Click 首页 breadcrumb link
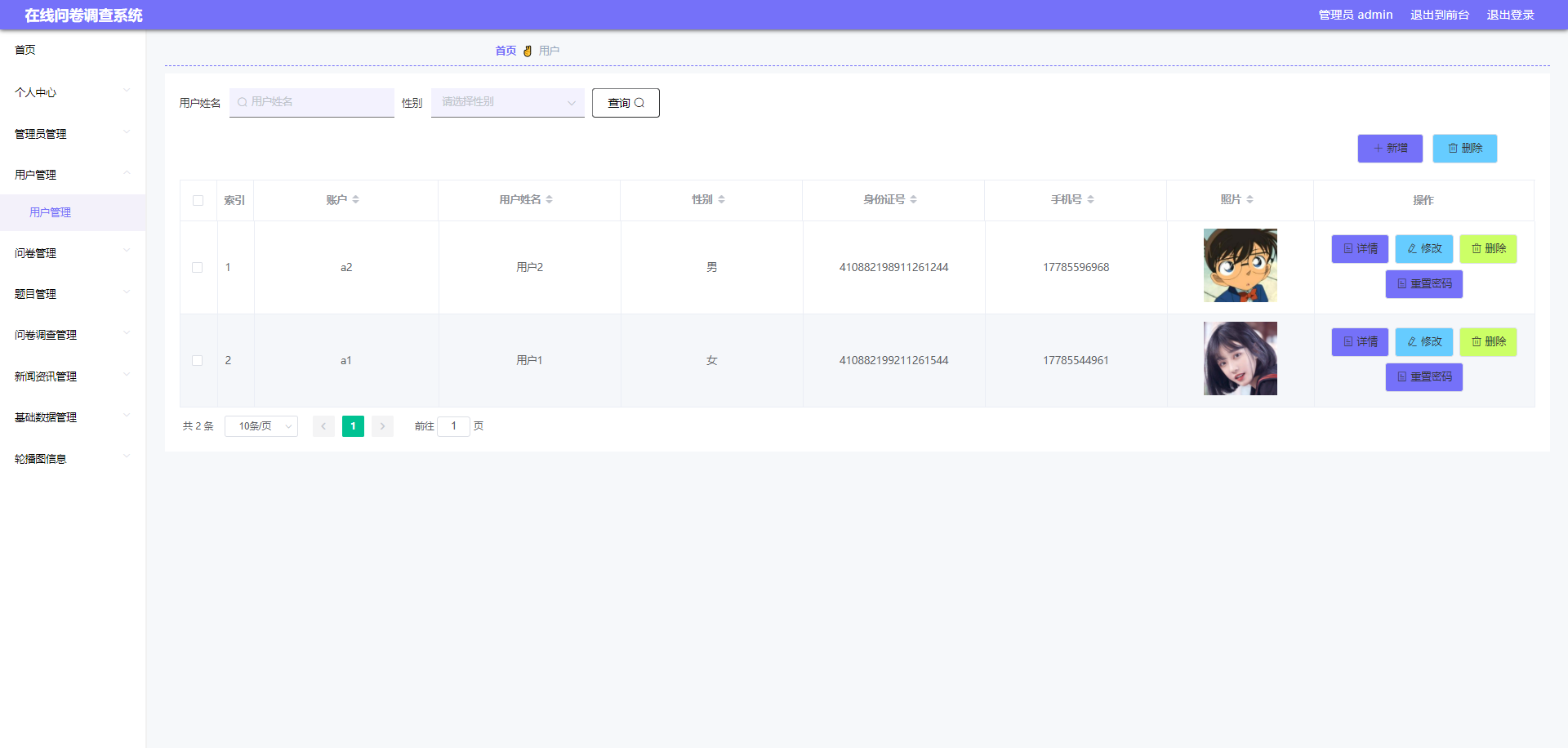The image size is (1568, 748). pyautogui.click(x=506, y=51)
